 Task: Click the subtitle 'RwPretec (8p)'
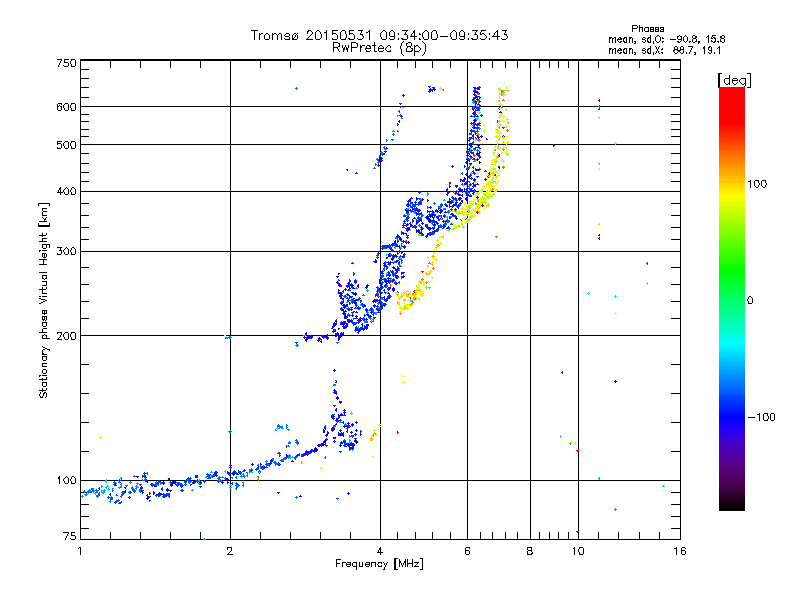[379, 48]
